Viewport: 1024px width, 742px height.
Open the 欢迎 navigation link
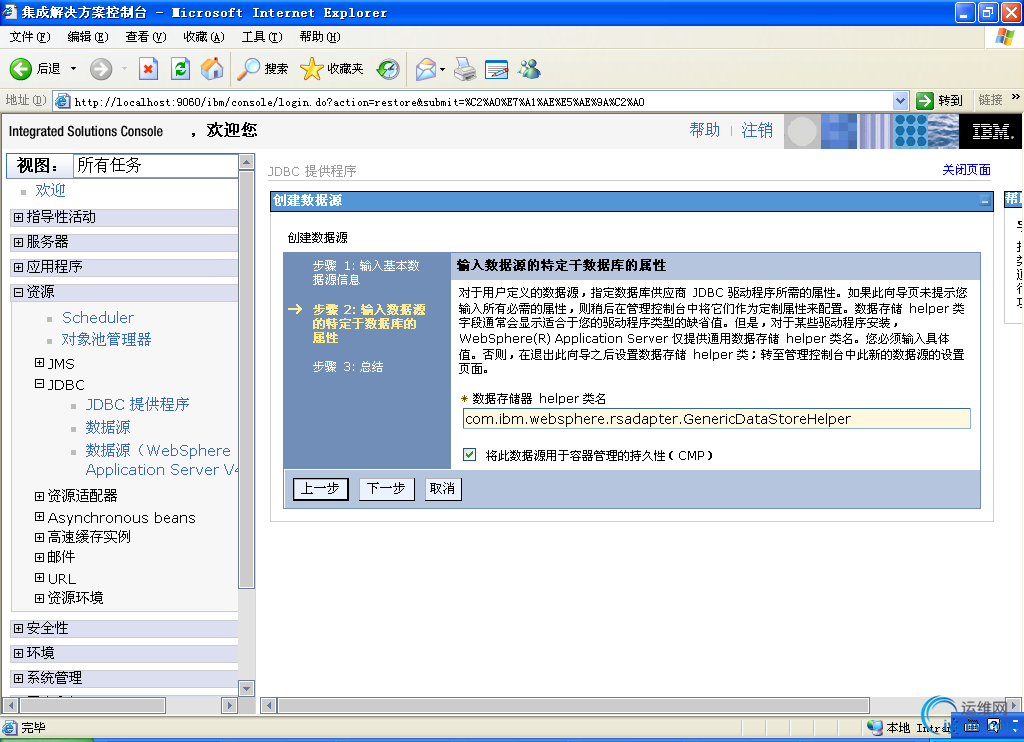click(x=50, y=190)
